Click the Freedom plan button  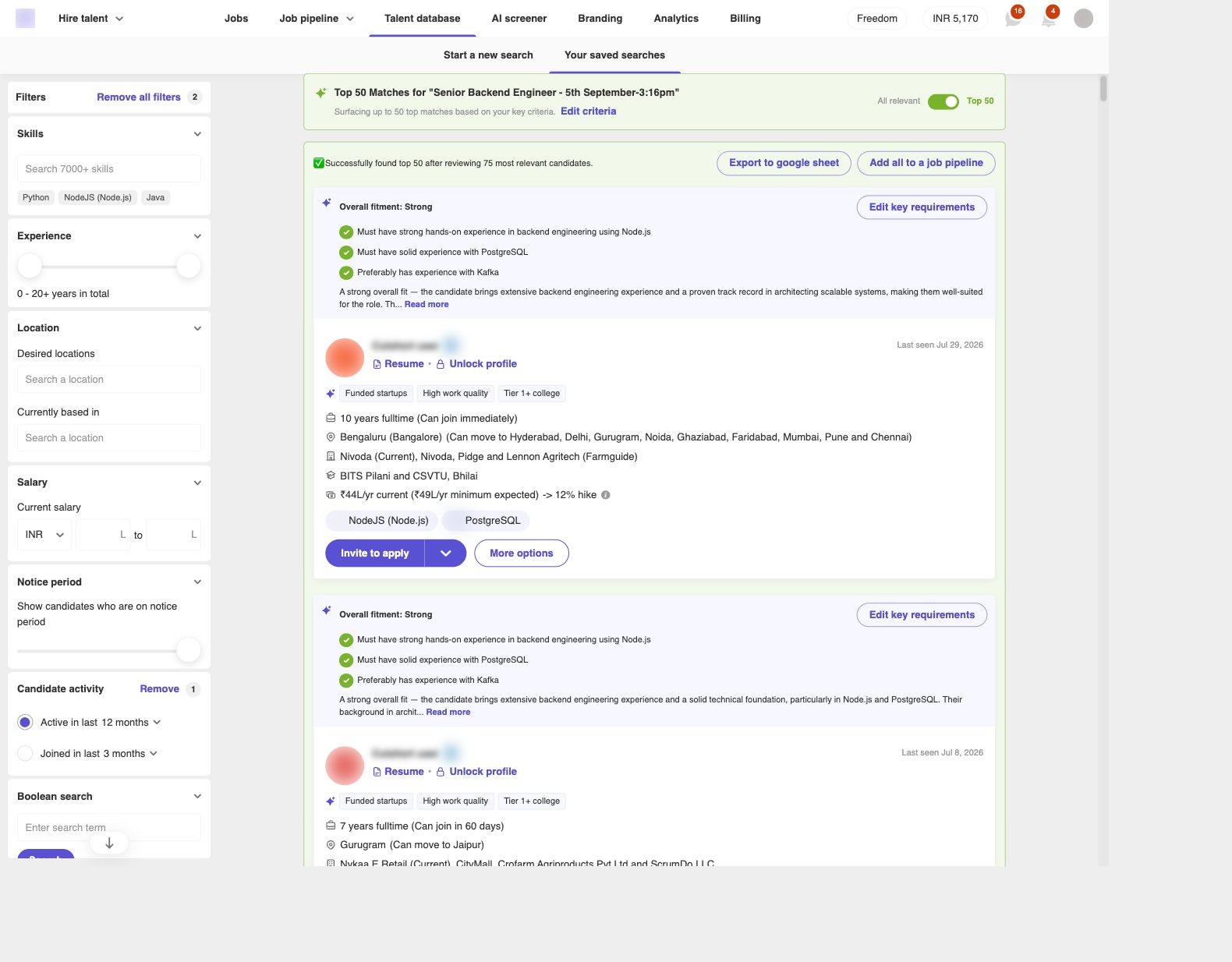877,19
